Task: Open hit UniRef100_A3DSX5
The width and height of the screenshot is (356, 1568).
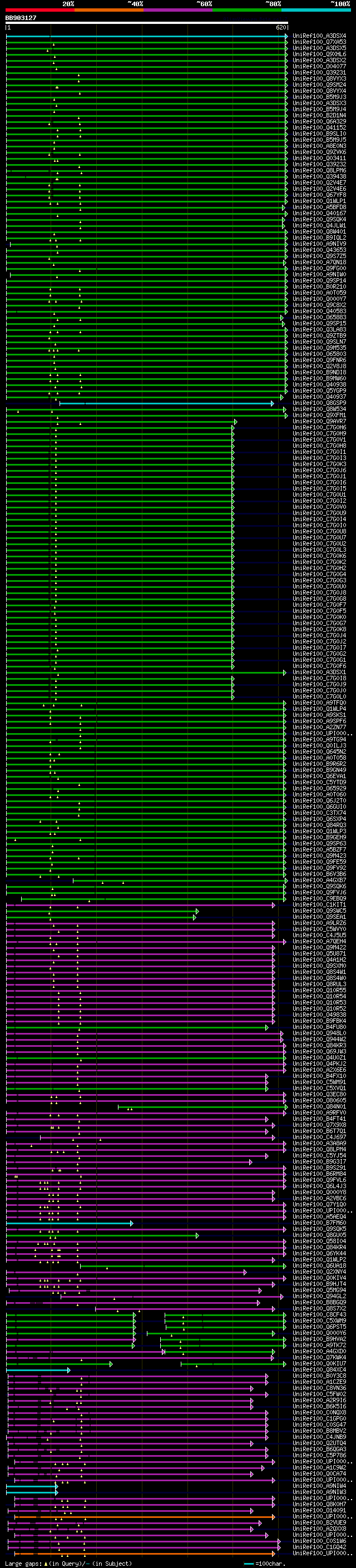Action: point(319,48)
